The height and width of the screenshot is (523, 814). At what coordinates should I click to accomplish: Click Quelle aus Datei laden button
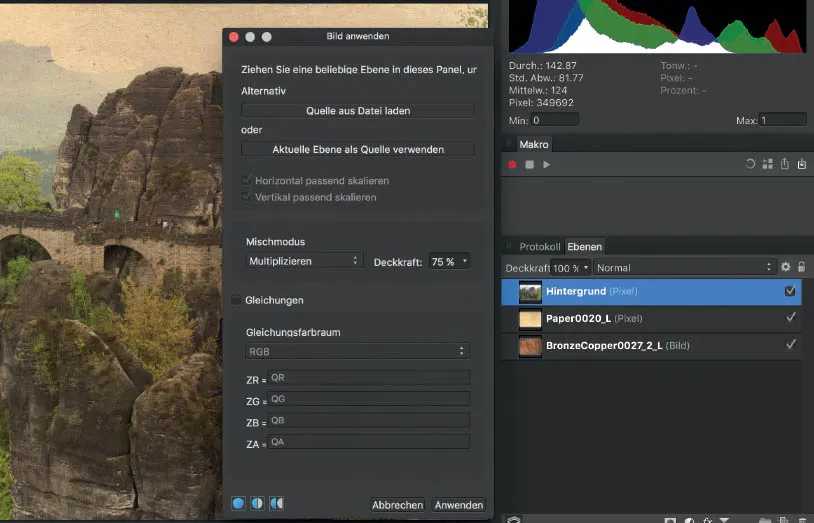pos(358,111)
